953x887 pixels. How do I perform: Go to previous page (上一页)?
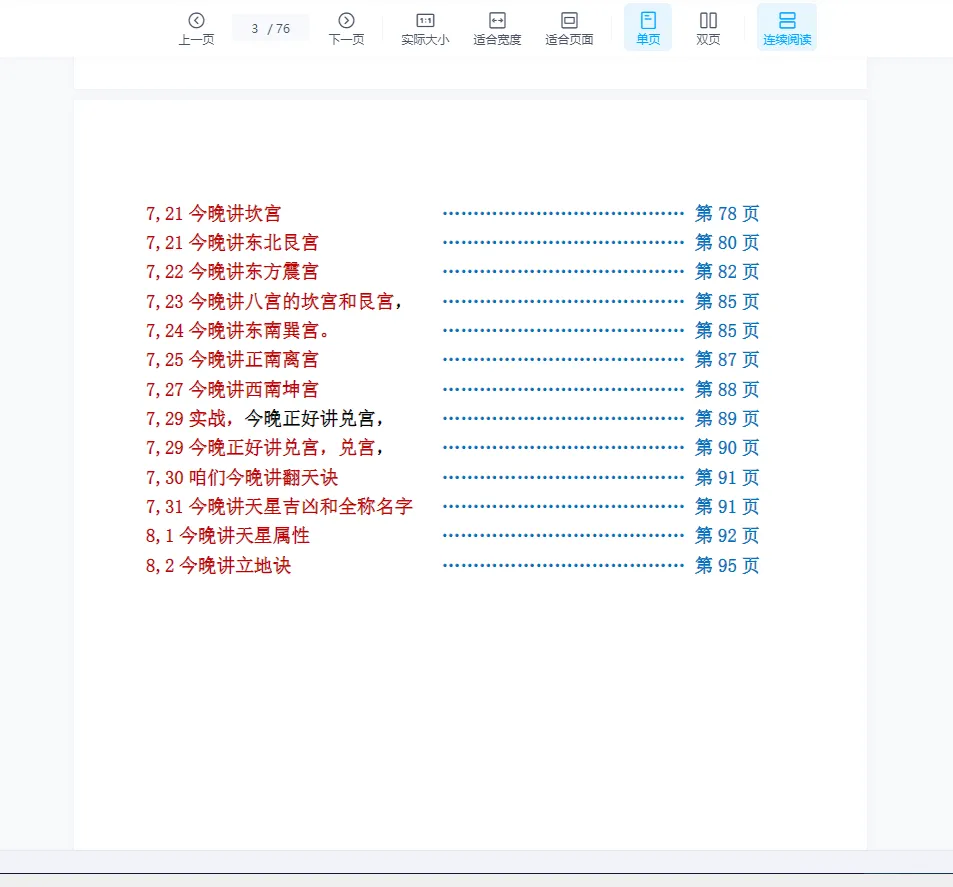196,29
